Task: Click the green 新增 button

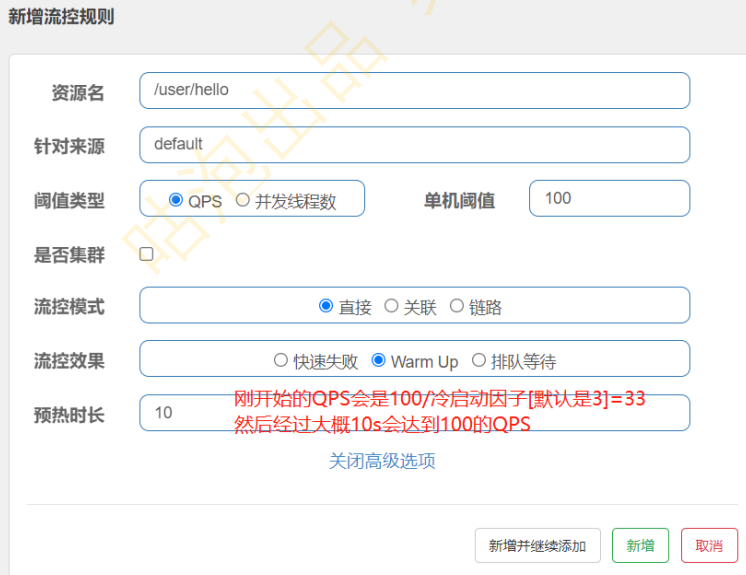Action: (x=640, y=545)
